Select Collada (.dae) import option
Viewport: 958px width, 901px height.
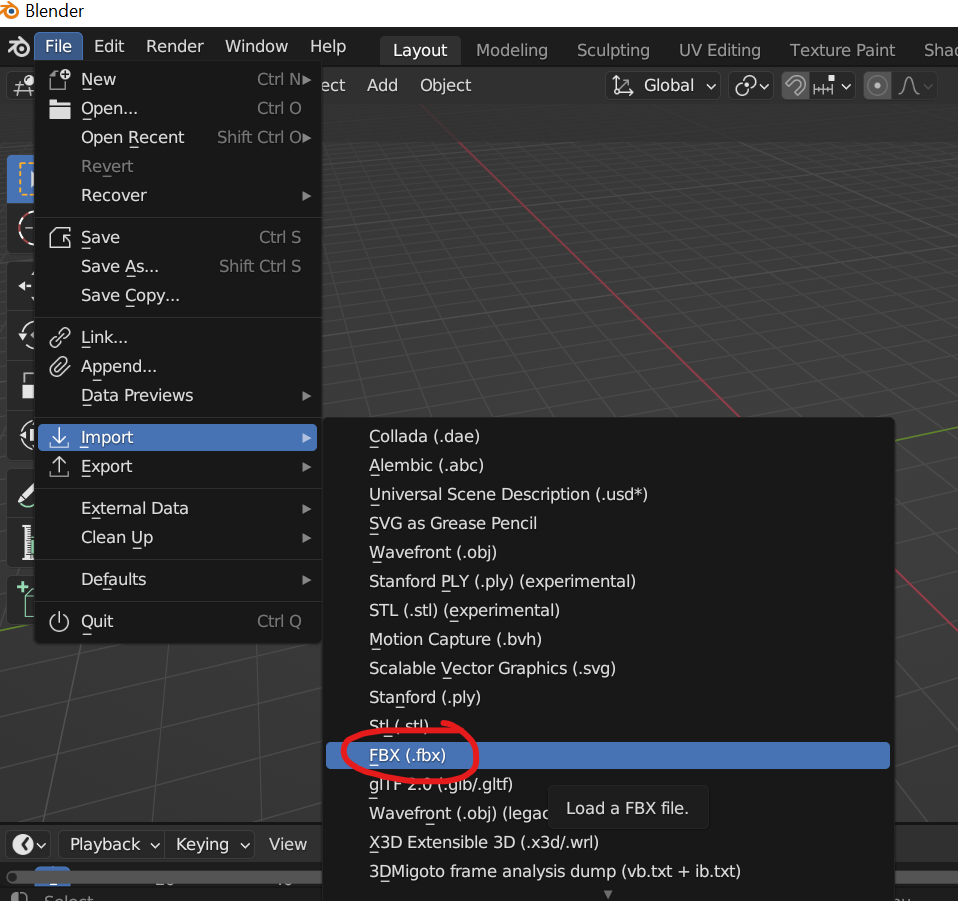coord(608,437)
